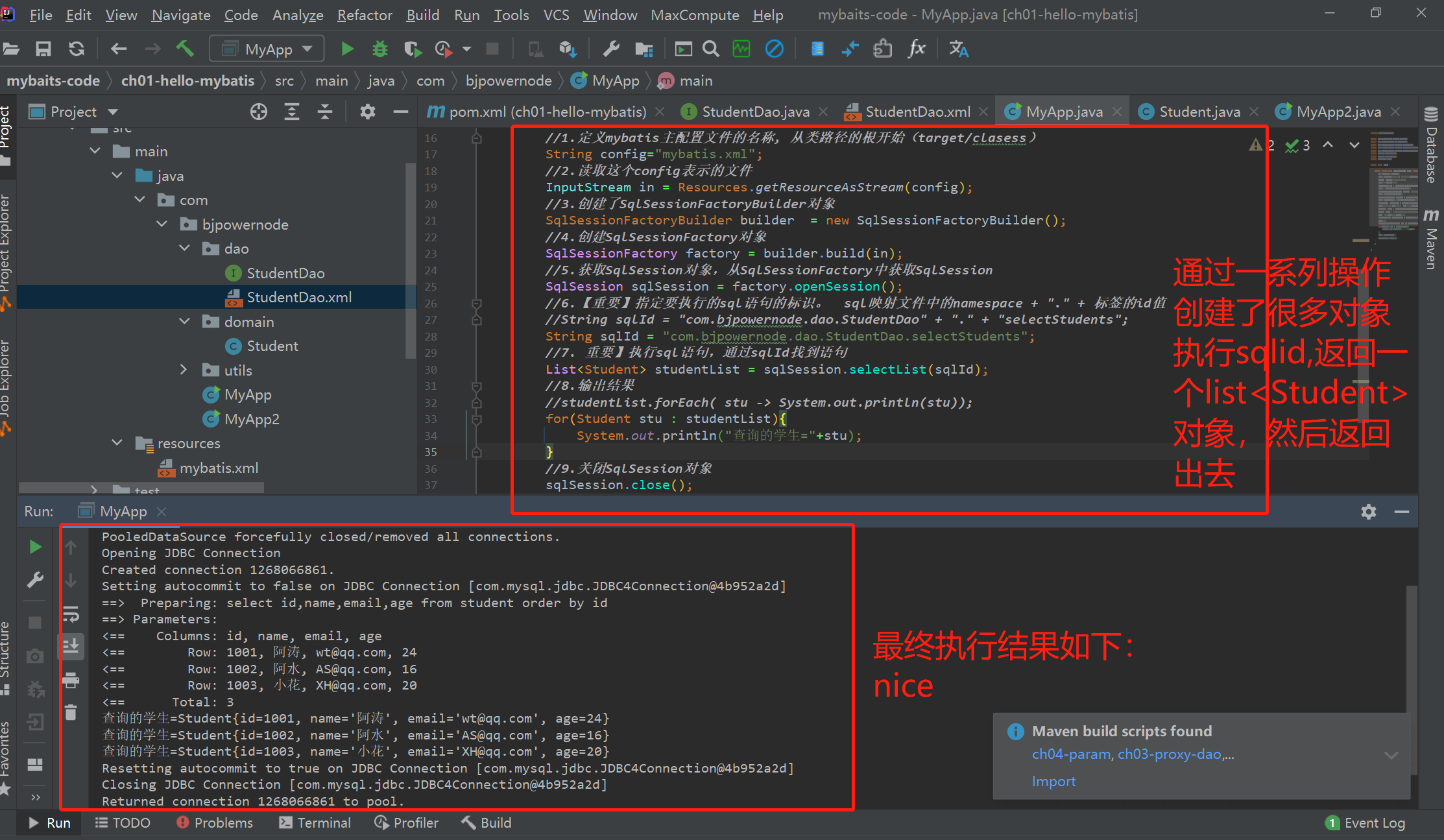The width and height of the screenshot is (1444, 840).
Task: Open the Refactor menu
Action: [365, 14]
